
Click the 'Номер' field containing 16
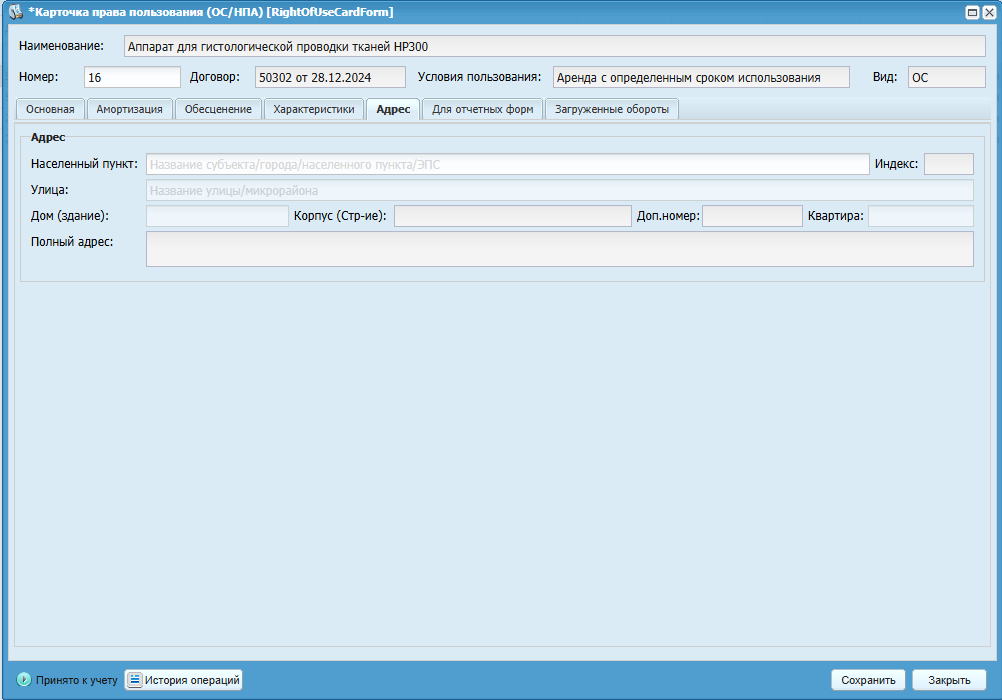point(132,77)
